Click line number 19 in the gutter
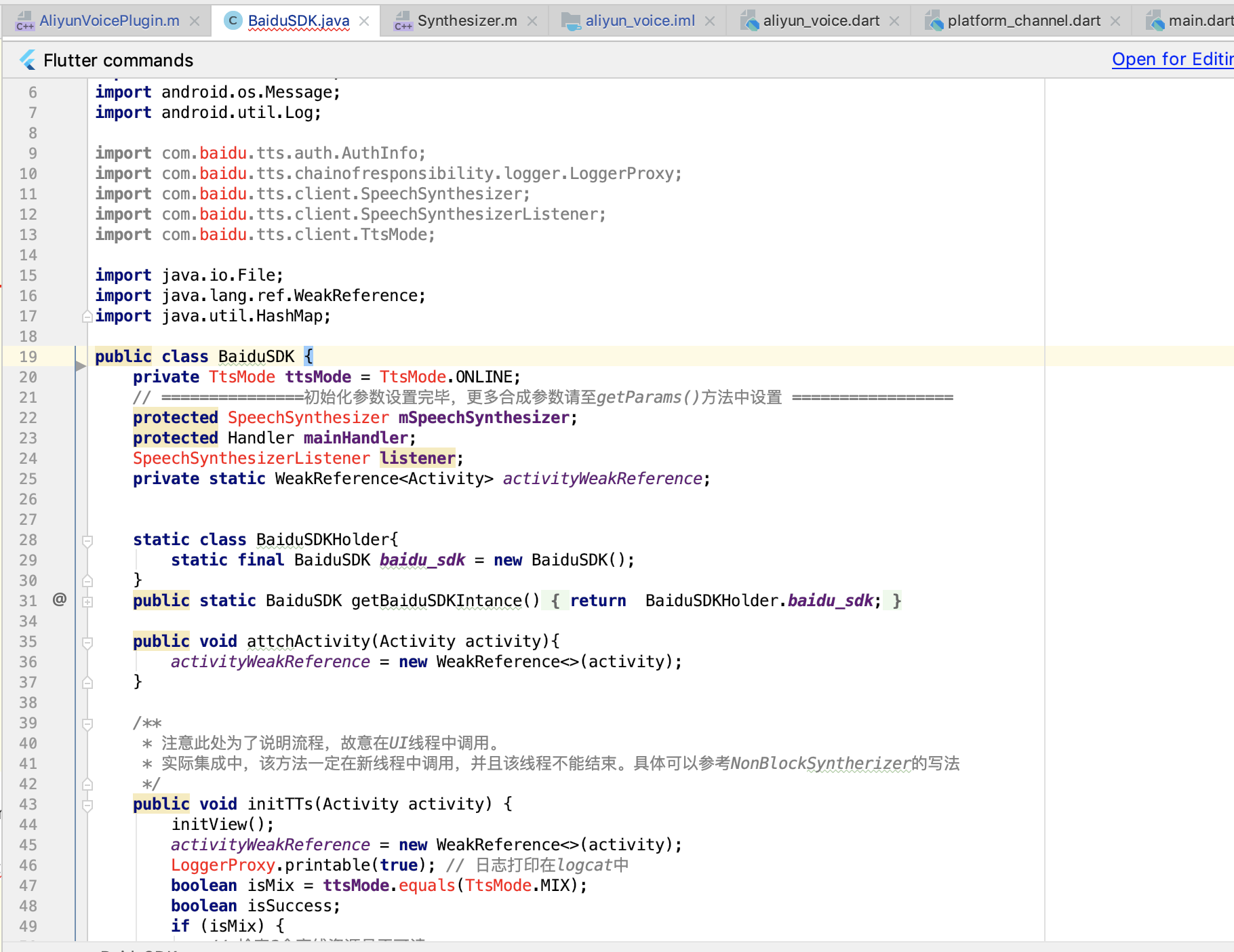This screenshot has width=1234, height=952. pos(28,357)
